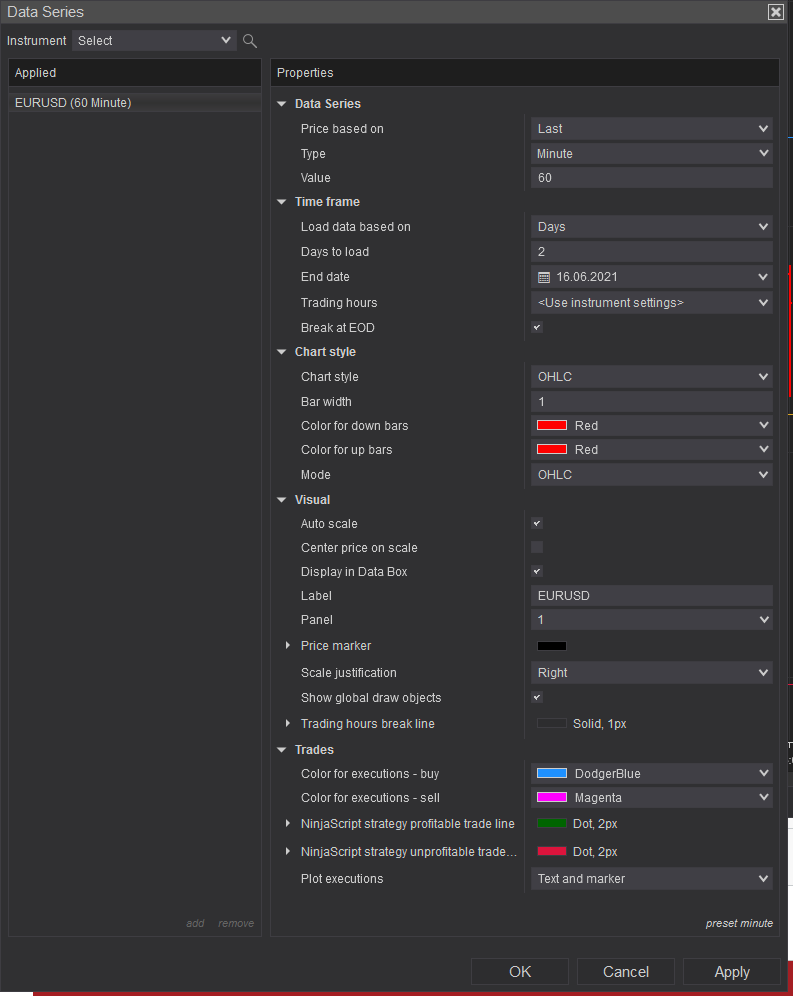Click the preset minute link
The height and width of the screenshot is (996, 793).
coord(739,923)
